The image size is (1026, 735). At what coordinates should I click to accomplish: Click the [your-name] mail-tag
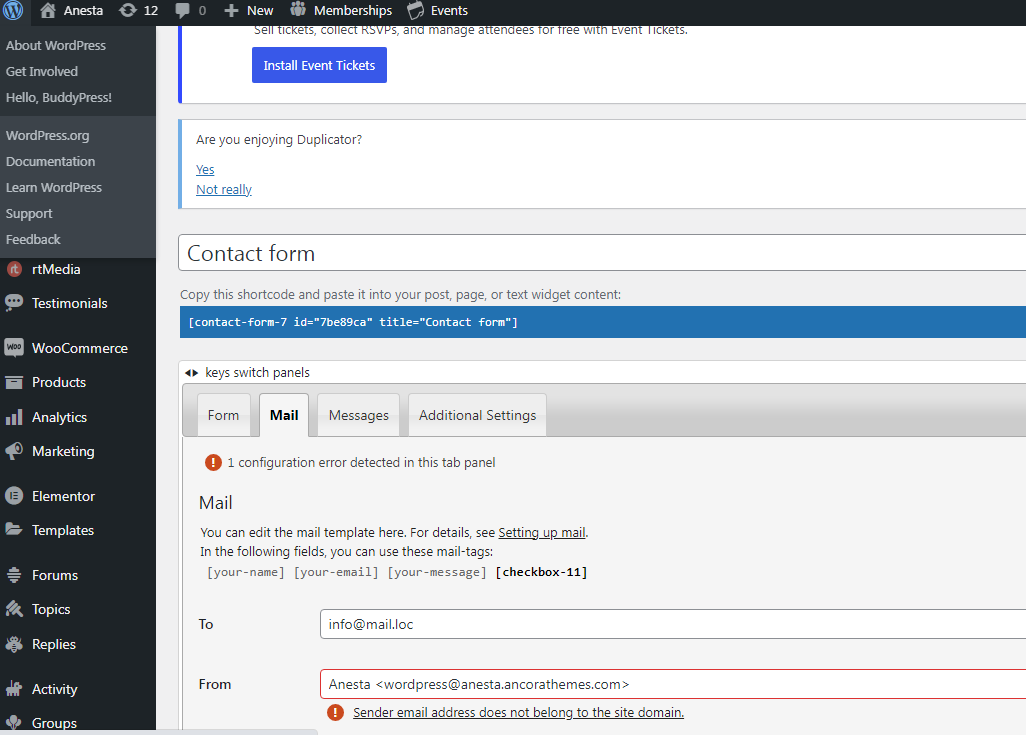pyautogui.click(x=245, y=572)
